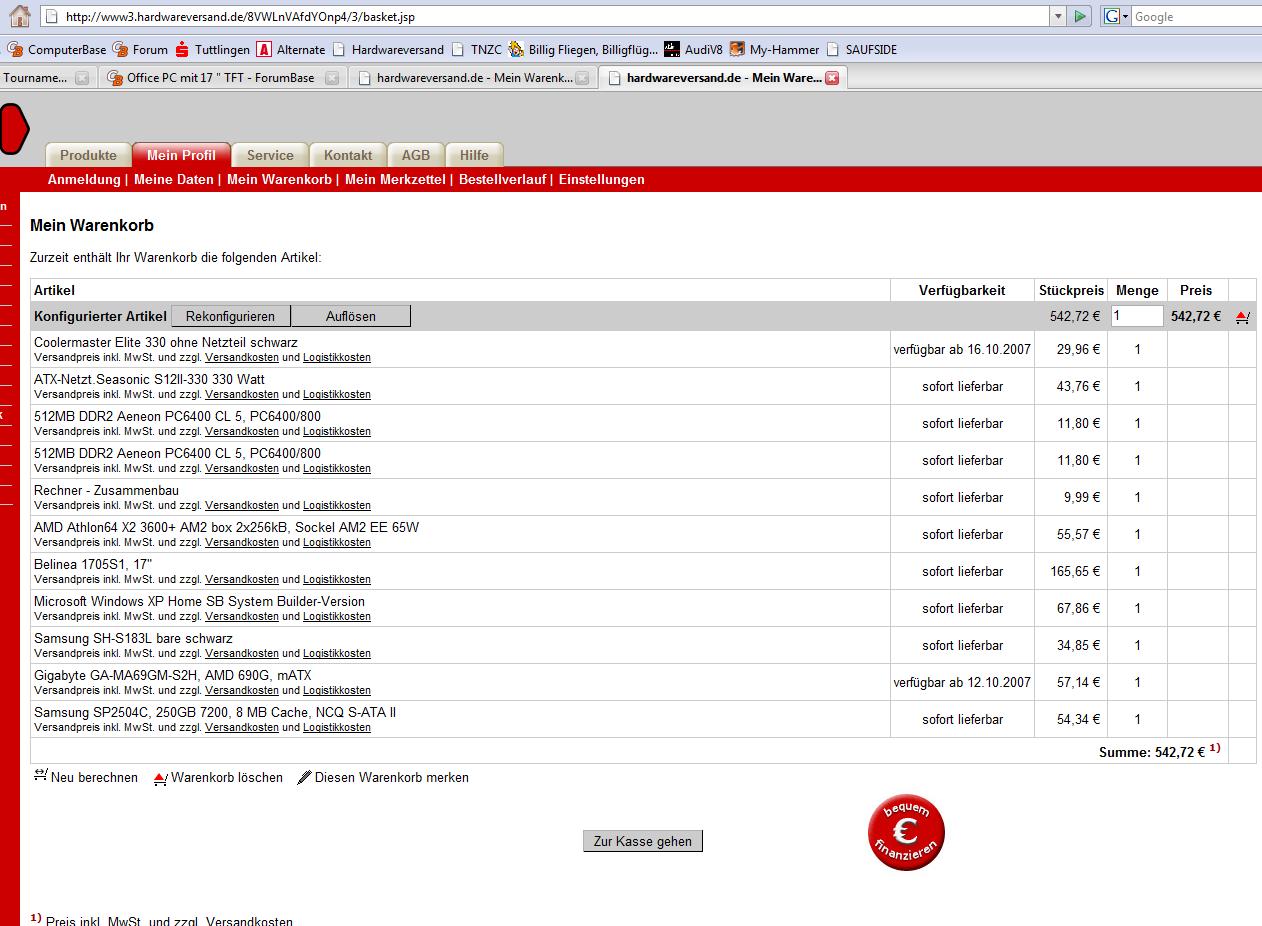Go to the Bestellverlauf submenu link
The height and width of the screenshot is (926, 1262).
(x=502, y=180)
